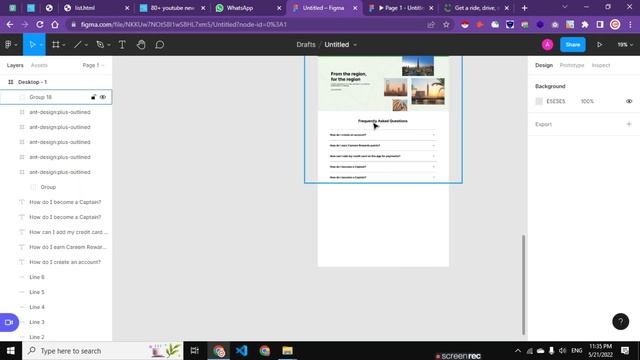
Task: Switch to the Assets tab
Action: (39, 65)
